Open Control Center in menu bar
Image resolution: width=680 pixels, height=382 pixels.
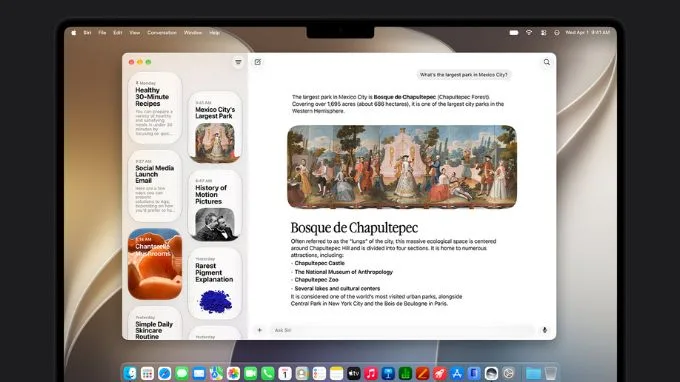(543, 33)
